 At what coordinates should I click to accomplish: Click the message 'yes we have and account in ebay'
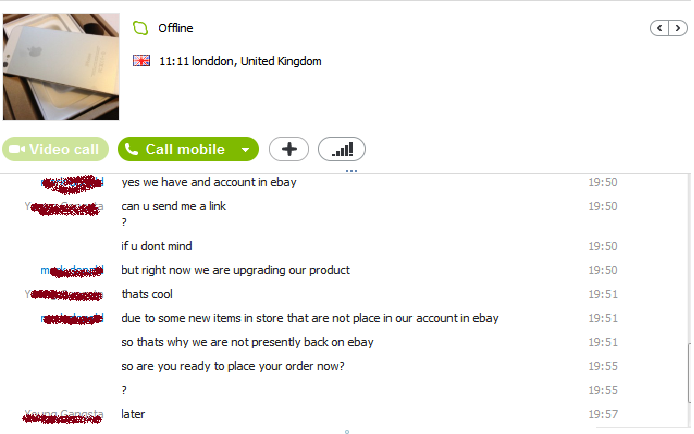pyautogui.click(x=209, y=182)
